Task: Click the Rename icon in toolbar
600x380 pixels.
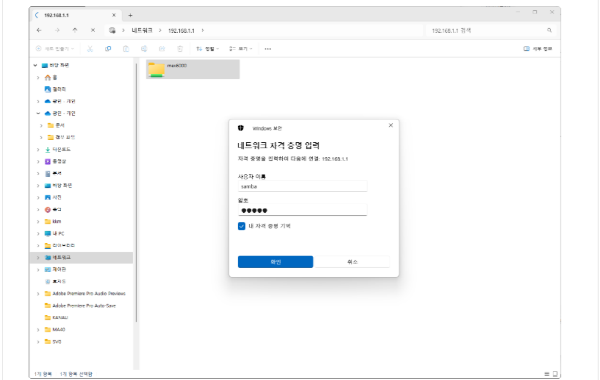Action: point(144,49)
